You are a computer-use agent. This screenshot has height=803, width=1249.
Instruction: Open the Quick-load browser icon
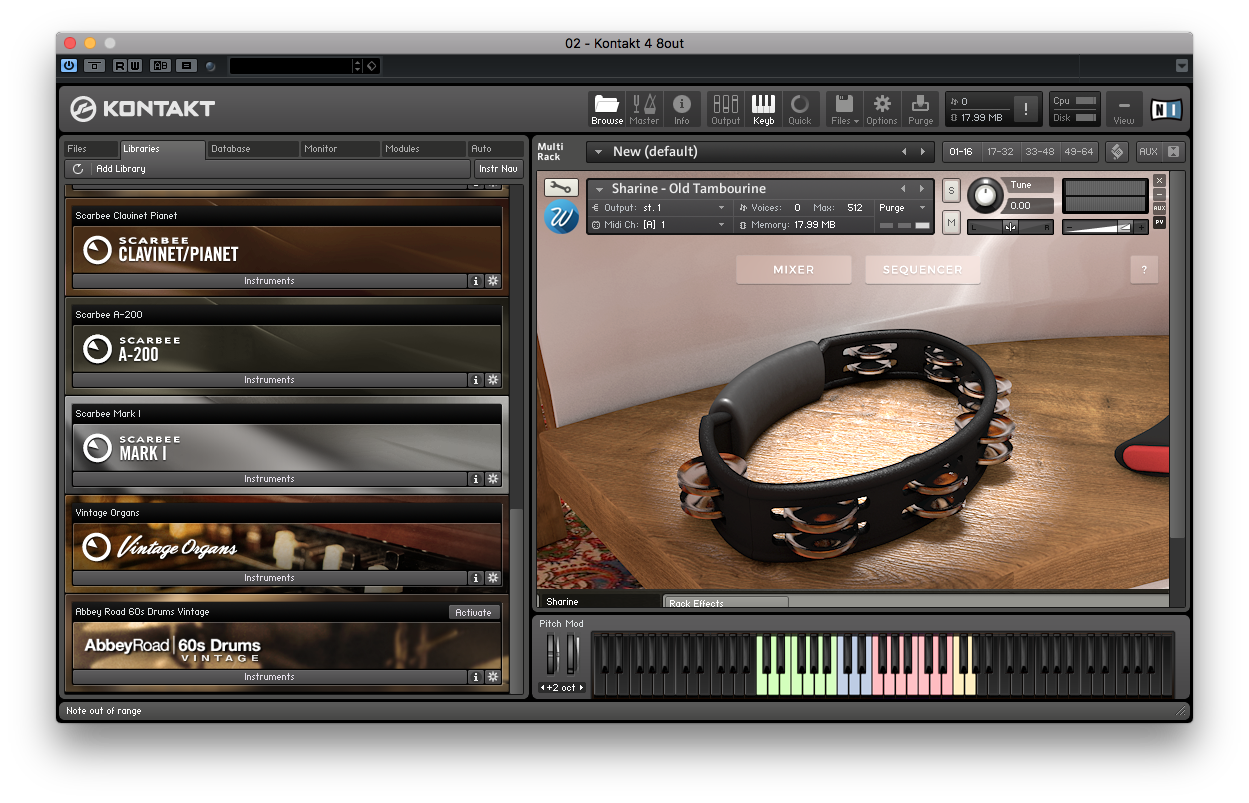click(x=800, y=109)
